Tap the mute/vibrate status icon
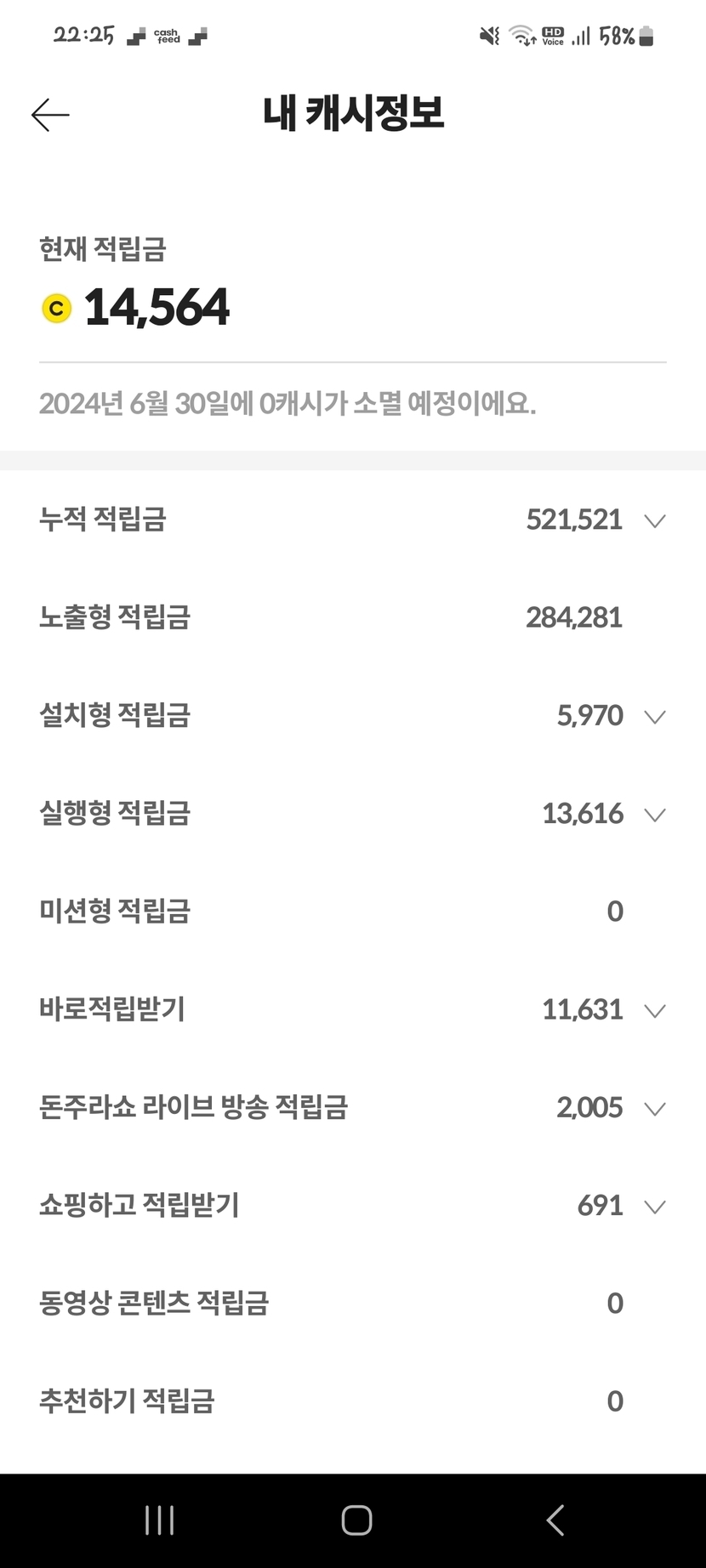 tap(489, 36)
